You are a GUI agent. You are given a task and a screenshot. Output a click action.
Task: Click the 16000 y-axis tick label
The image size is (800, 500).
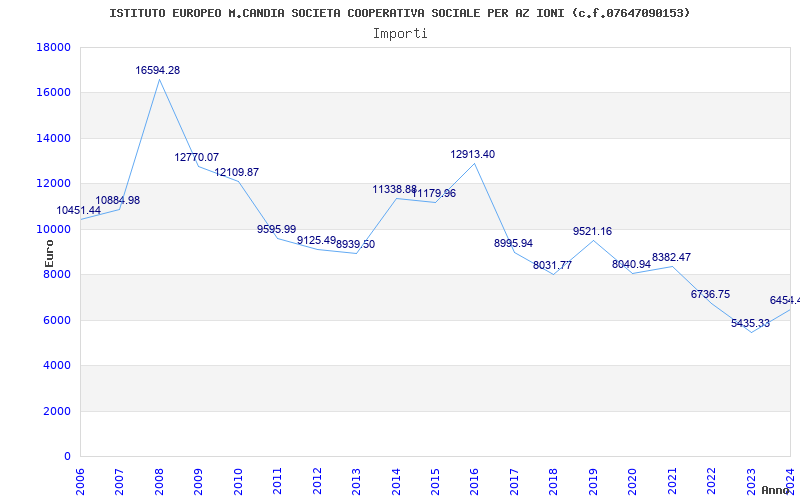pos(54,93)
